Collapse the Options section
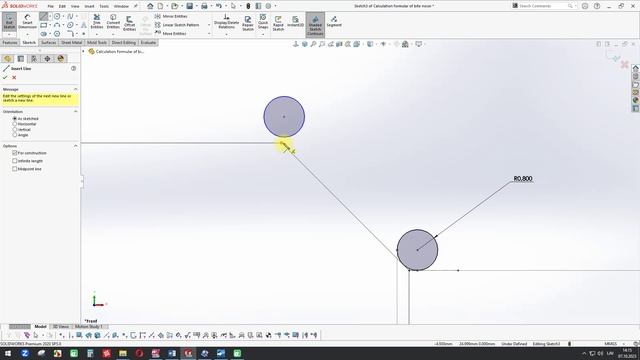The image size is (640, 360). (76, 146)
